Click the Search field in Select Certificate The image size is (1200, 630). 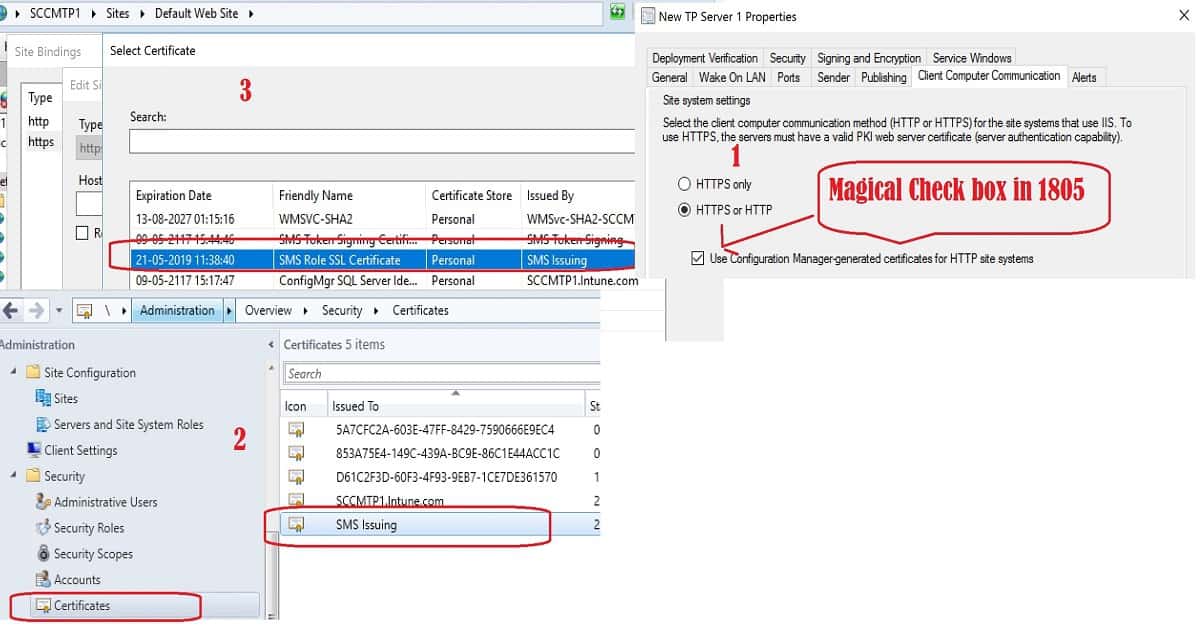coord(380,142)
